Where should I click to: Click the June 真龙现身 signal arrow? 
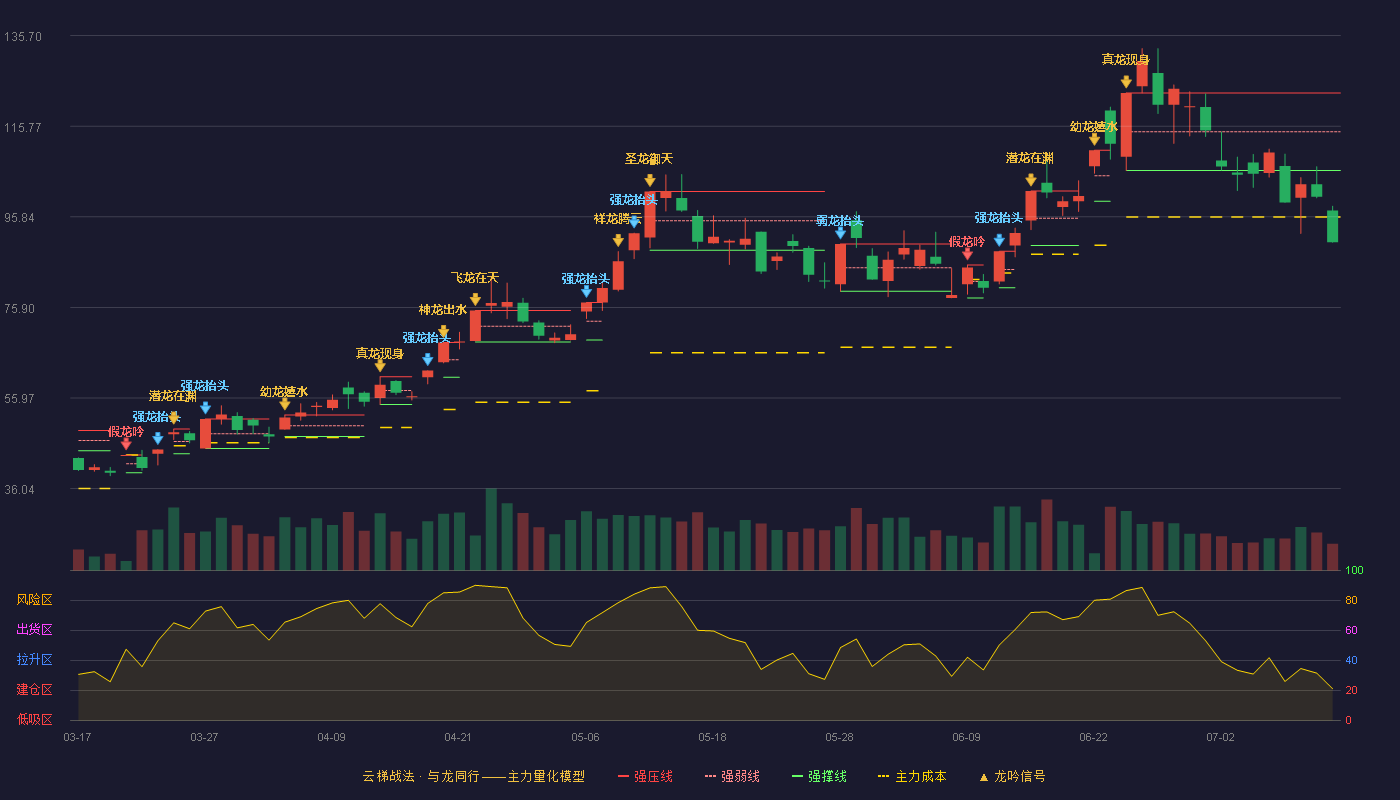[1126, 82]
